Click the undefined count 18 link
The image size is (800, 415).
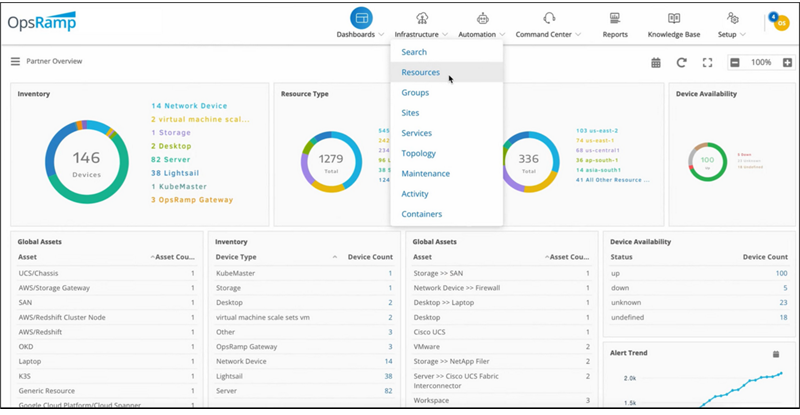click(784, 318)
